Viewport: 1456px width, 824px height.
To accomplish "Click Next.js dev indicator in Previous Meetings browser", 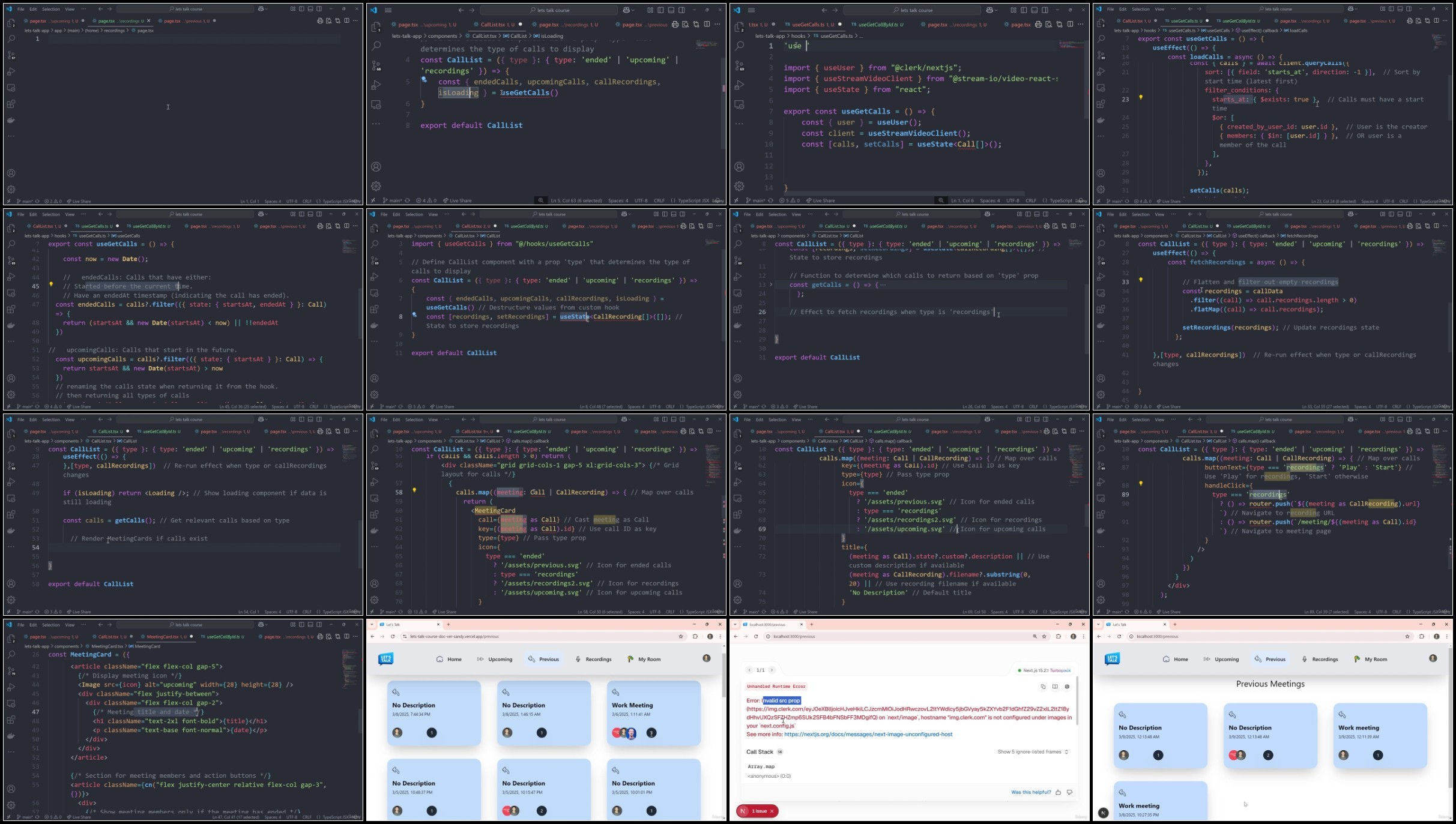I will pos(1103,813).
